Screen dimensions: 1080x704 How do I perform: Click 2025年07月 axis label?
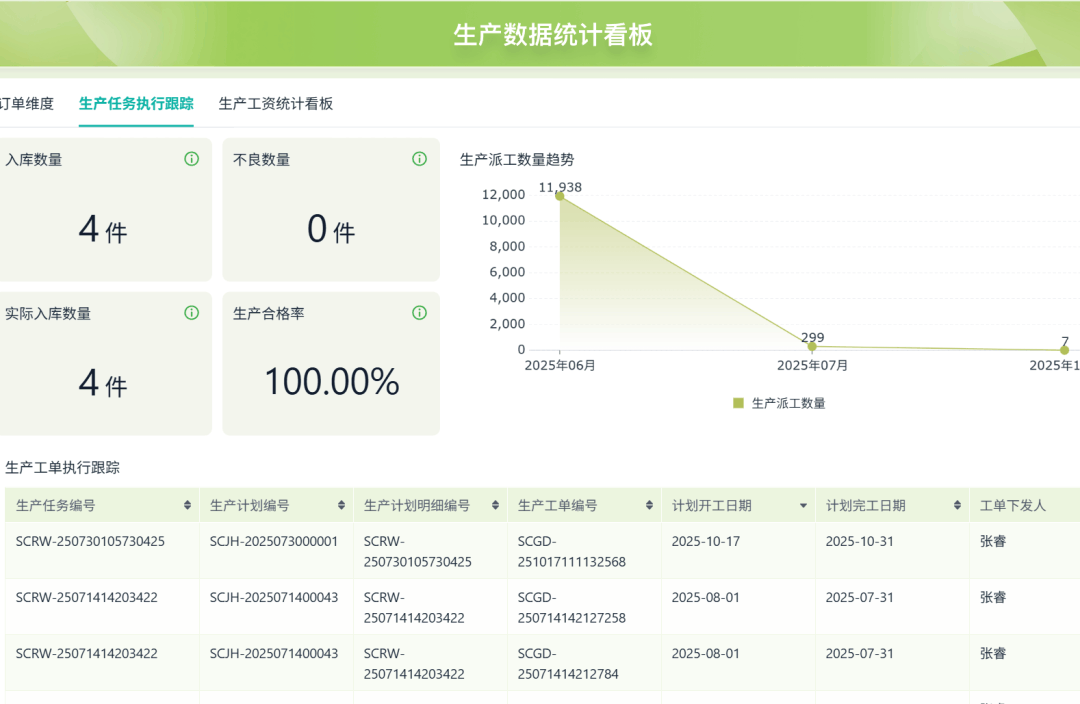(812, 365)
